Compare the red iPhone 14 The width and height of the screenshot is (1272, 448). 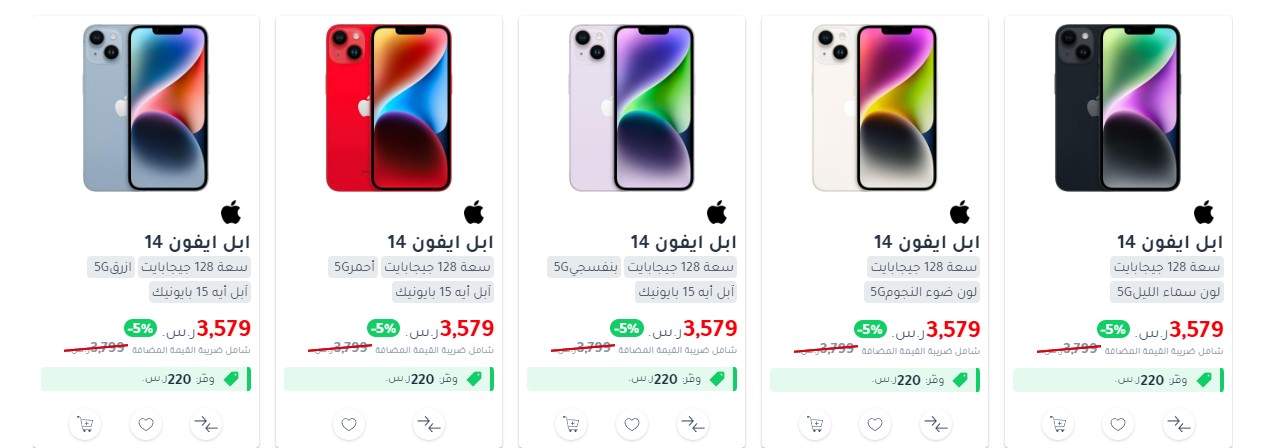pyautogui.click(x=430, y=424)
